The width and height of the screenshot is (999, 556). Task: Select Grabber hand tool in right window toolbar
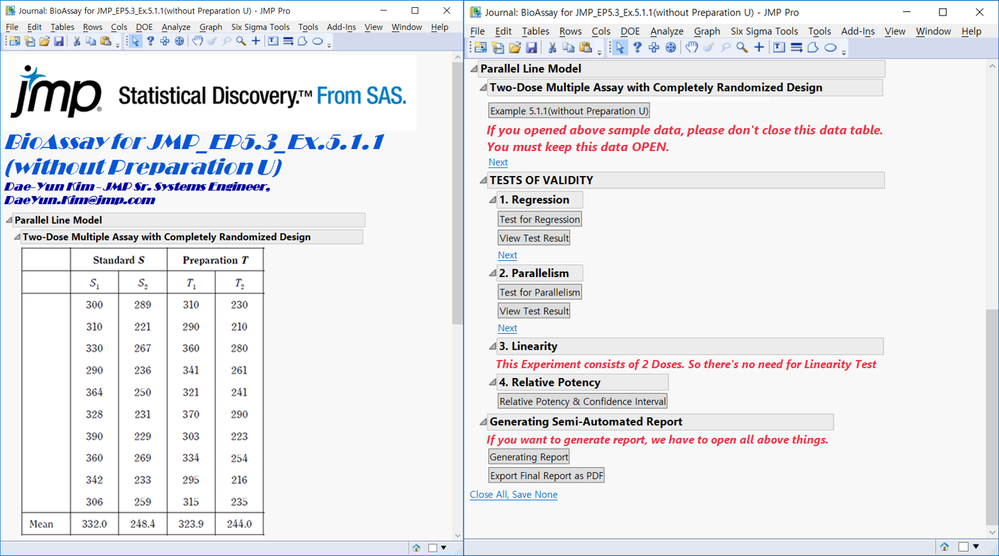(x=691, y=47)
